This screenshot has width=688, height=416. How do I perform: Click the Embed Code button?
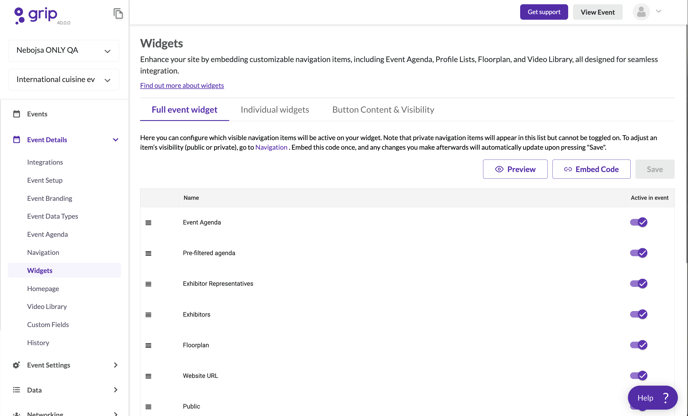(591, 169)
